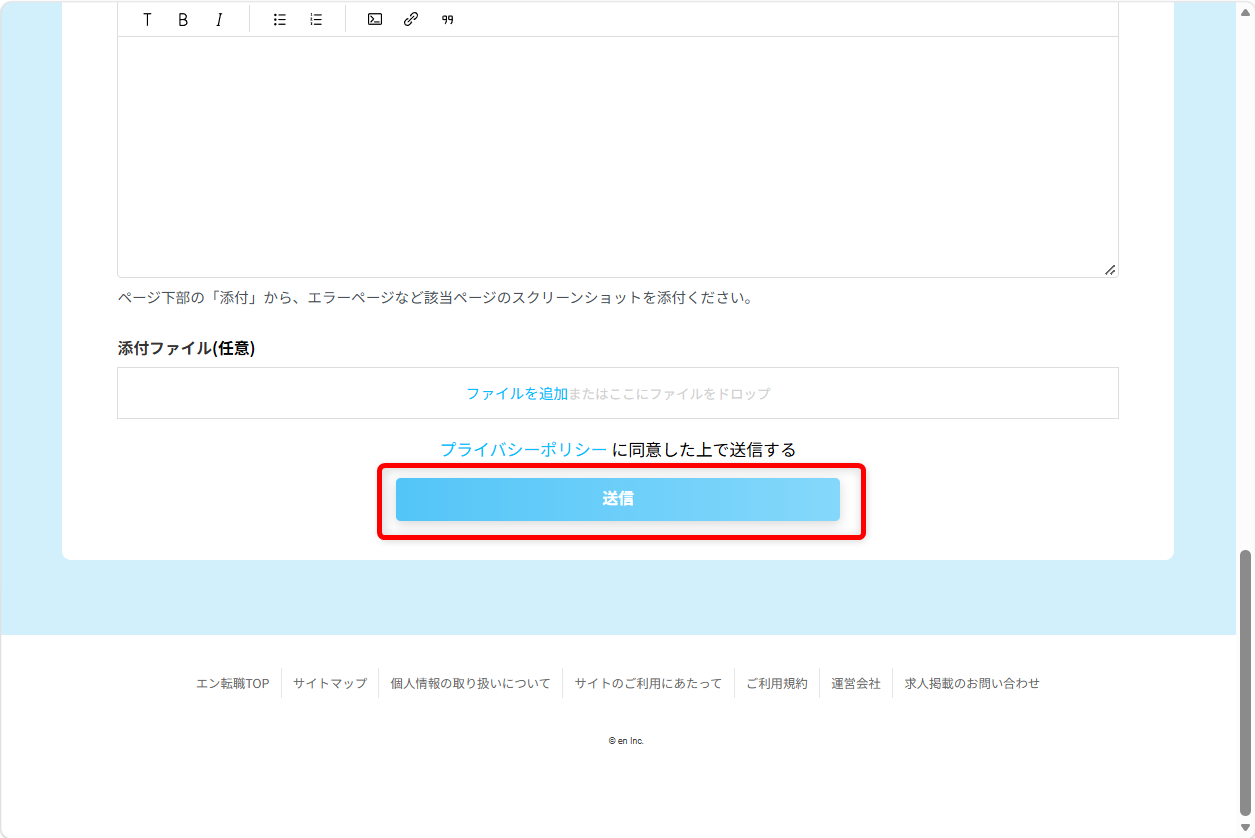This screenshot has width=1255, height=838.
Task: Click the scrollbar down arrow
Action: coord(1245,828)
